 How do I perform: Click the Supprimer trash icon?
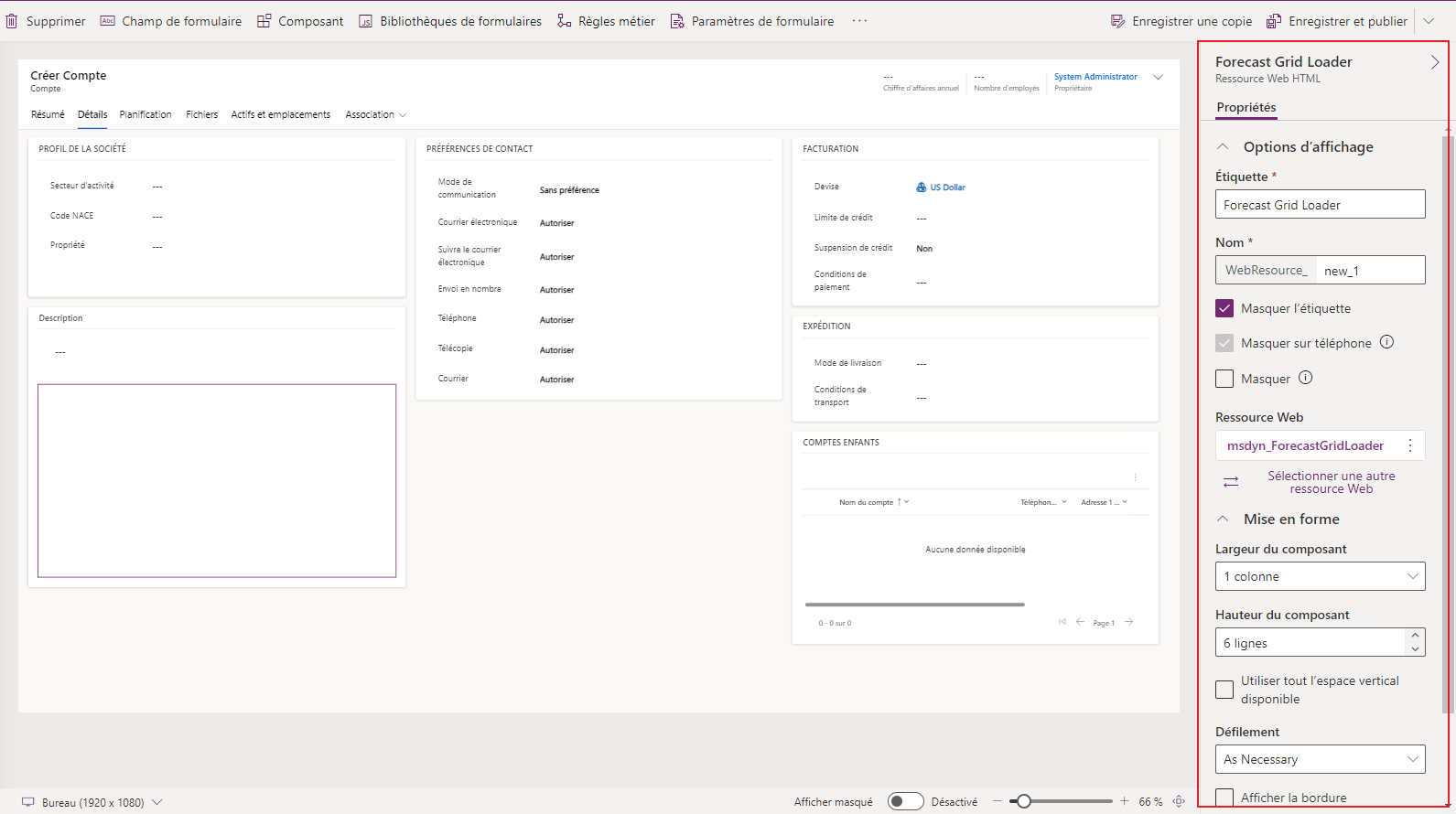coord(12,21)
